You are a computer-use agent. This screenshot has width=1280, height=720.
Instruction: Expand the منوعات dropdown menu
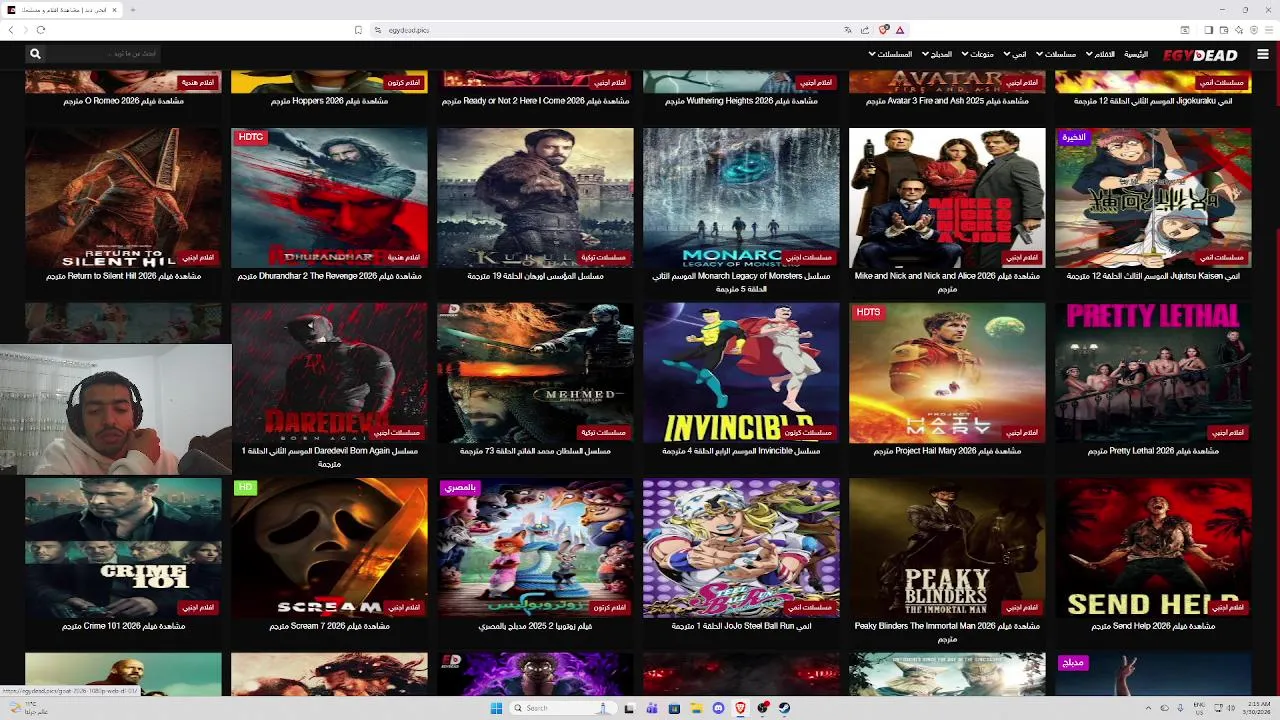[978, 54]
